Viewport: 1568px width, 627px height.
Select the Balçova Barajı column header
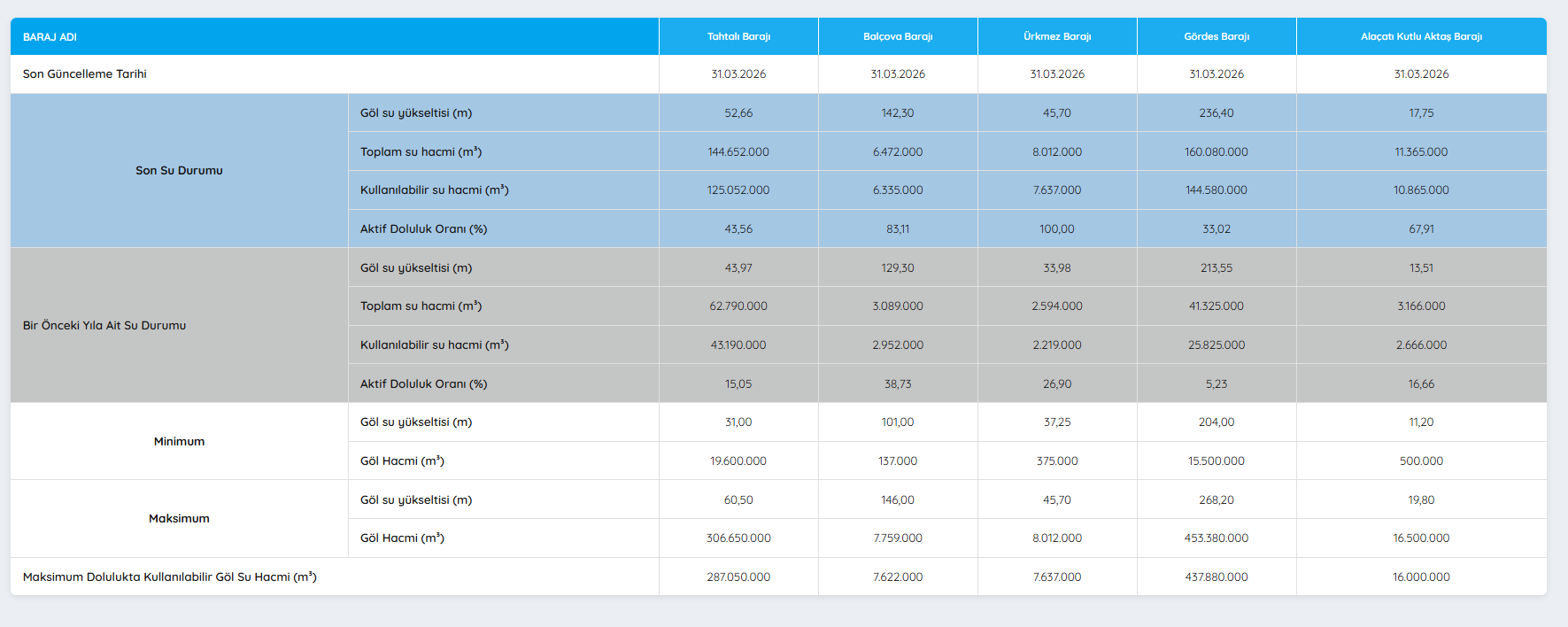(898, 37)
